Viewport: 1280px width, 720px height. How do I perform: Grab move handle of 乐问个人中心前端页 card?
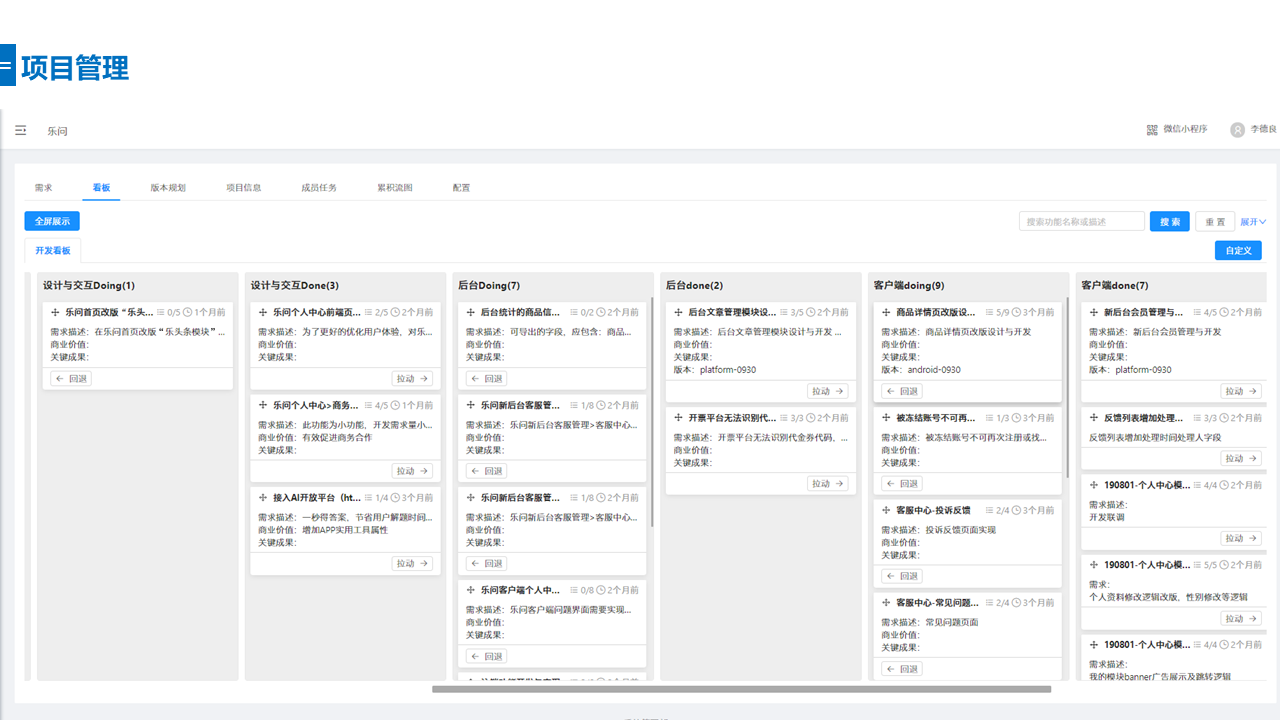[x=264, y=312]
